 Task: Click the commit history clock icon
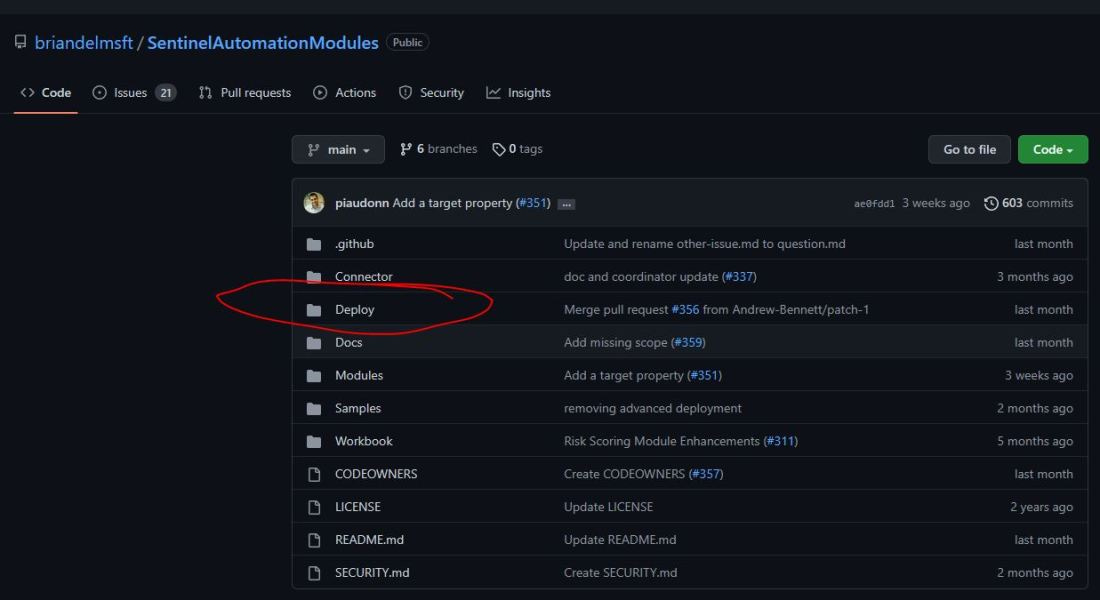(x=991, y=203)
